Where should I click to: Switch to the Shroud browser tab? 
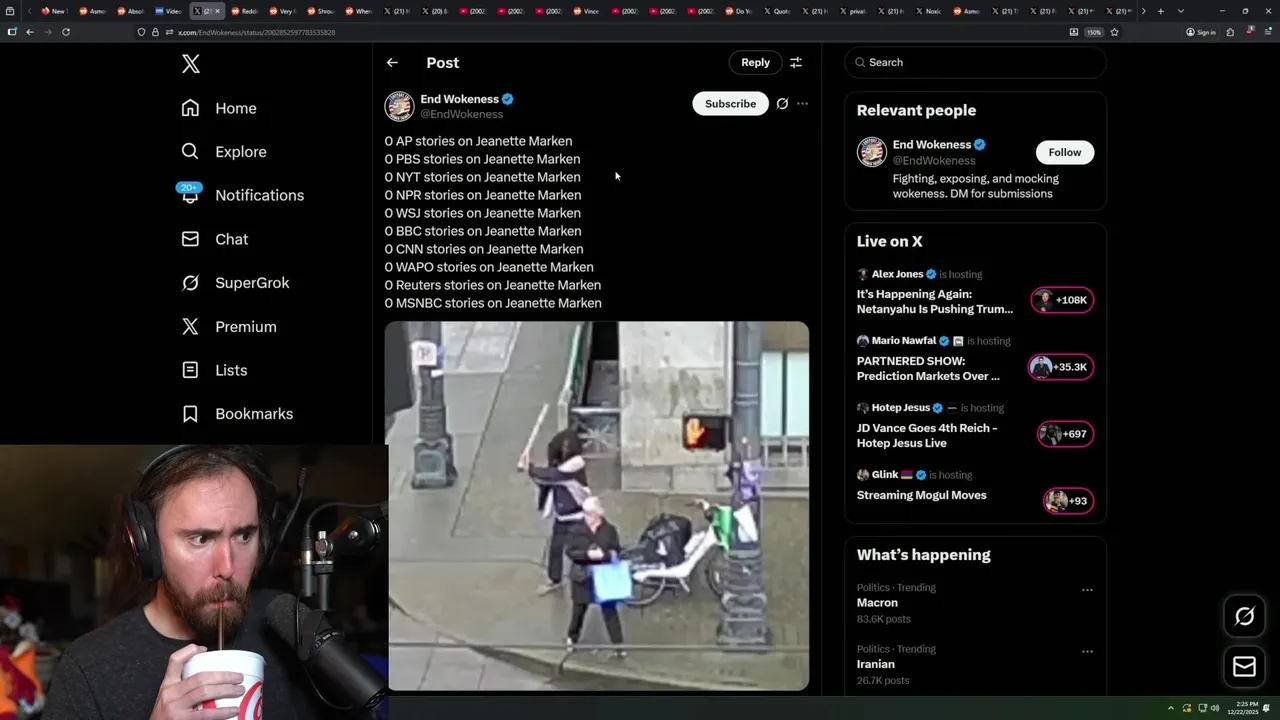[x=320, y=11]
